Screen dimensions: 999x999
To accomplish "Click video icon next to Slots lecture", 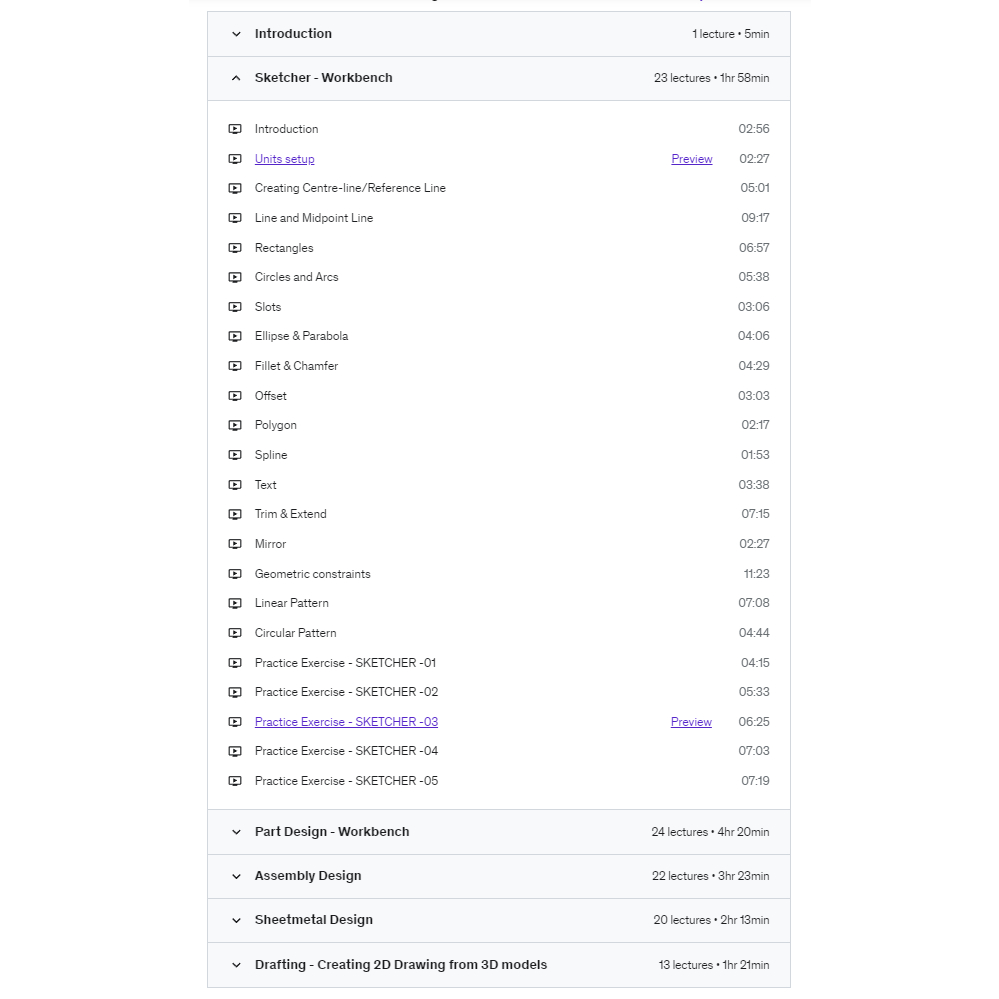I will [x=235, y=307].
